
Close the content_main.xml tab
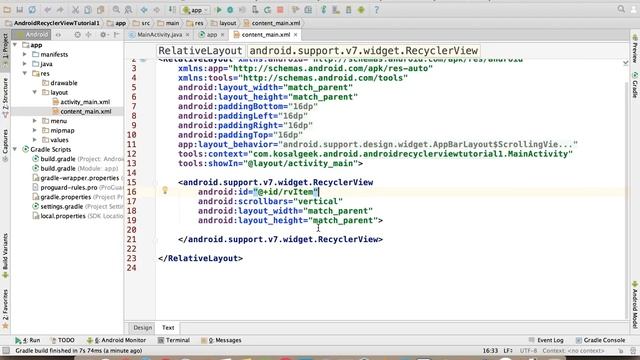[x=296, y=35]
